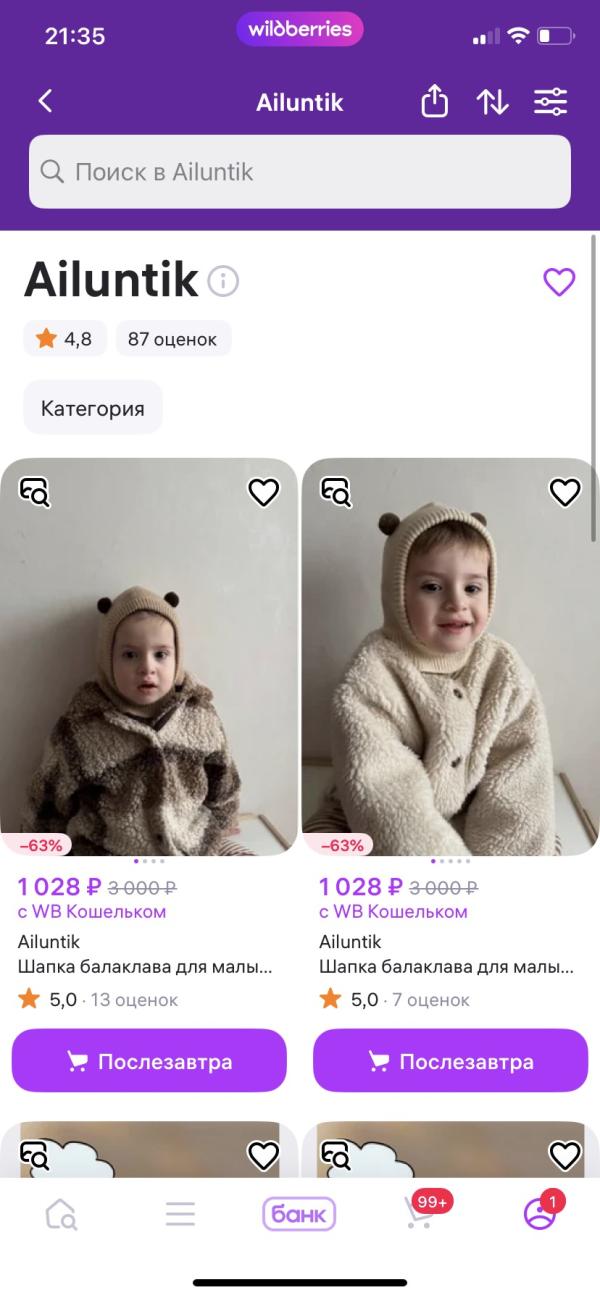Tap Послезавтра button under first product
This screenshot has width=600, height=1297.
pos(149,1061)
